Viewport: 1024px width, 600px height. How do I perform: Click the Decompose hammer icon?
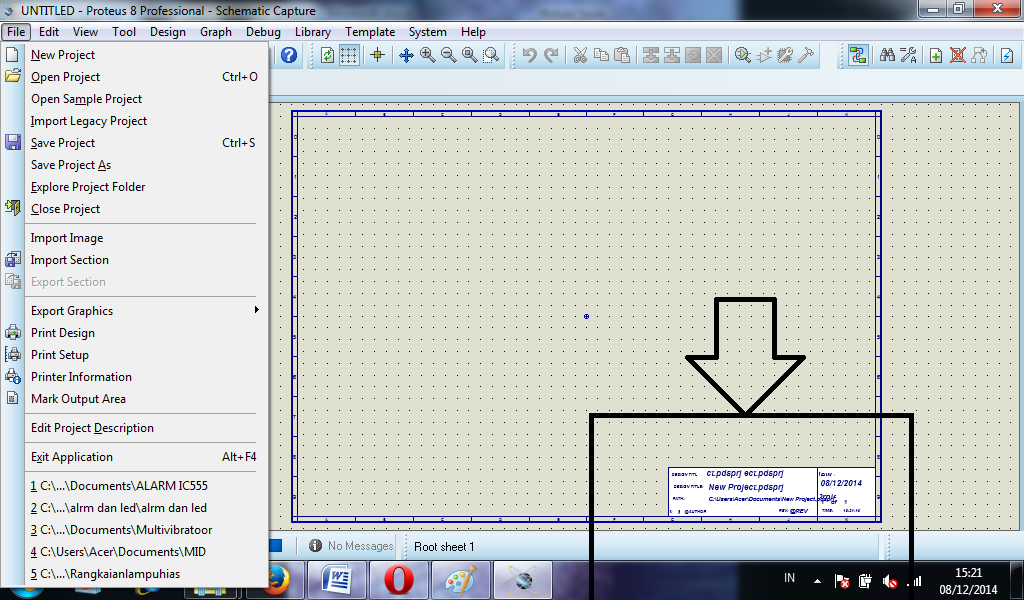point(807,55)
